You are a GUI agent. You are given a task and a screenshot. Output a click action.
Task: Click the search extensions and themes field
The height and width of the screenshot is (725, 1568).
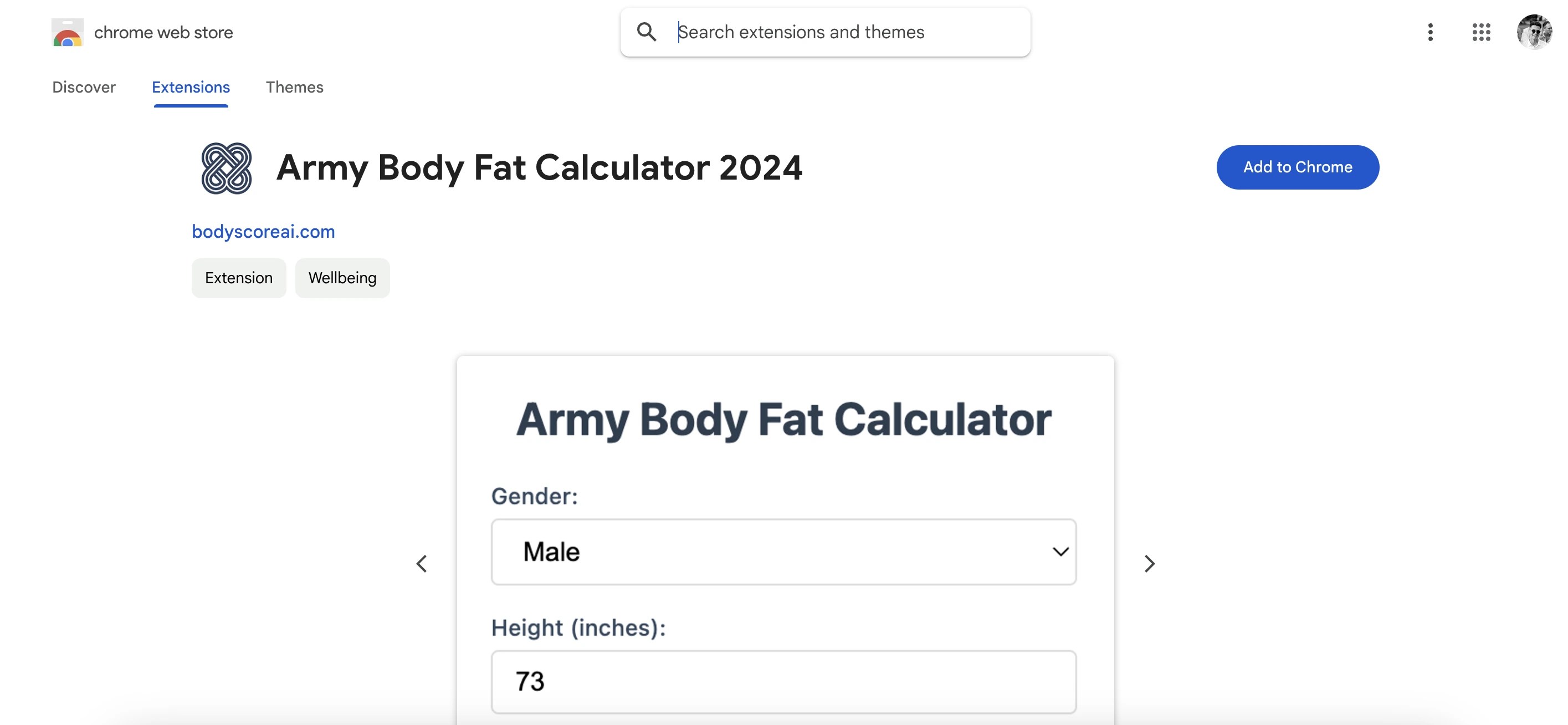click(822, 32)
